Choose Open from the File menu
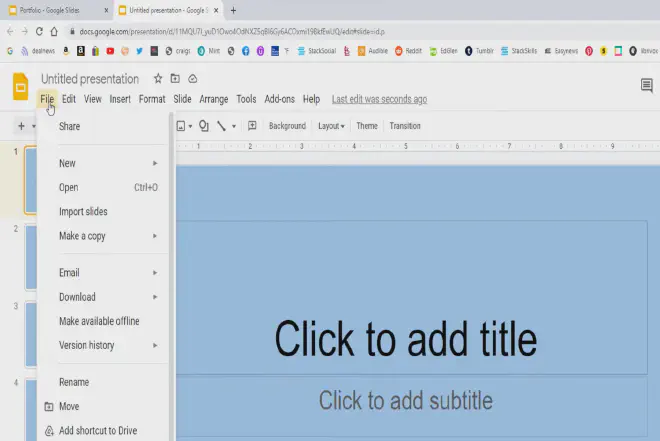660x441 pixels. (109, 188)
